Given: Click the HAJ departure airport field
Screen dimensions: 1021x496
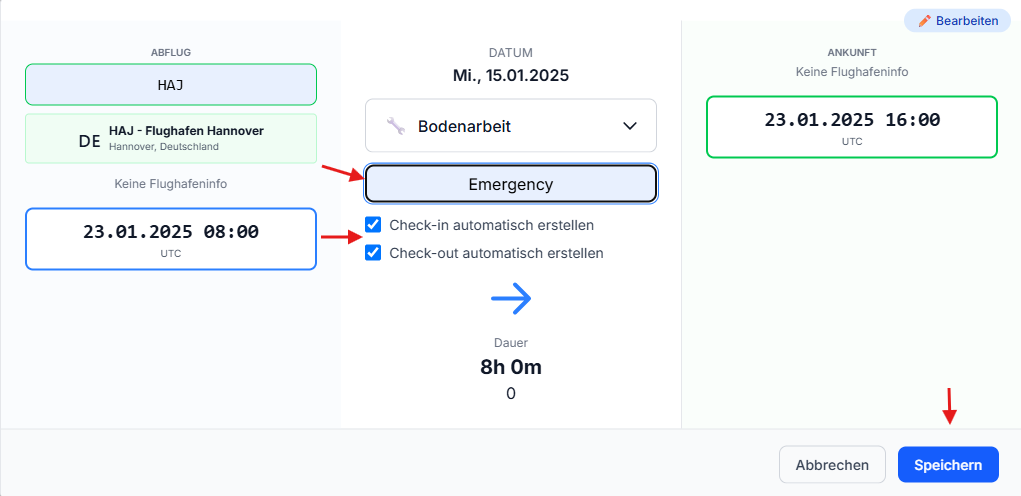Looking at the screenshot, I should pyautogui.click(x=171, y=85).
